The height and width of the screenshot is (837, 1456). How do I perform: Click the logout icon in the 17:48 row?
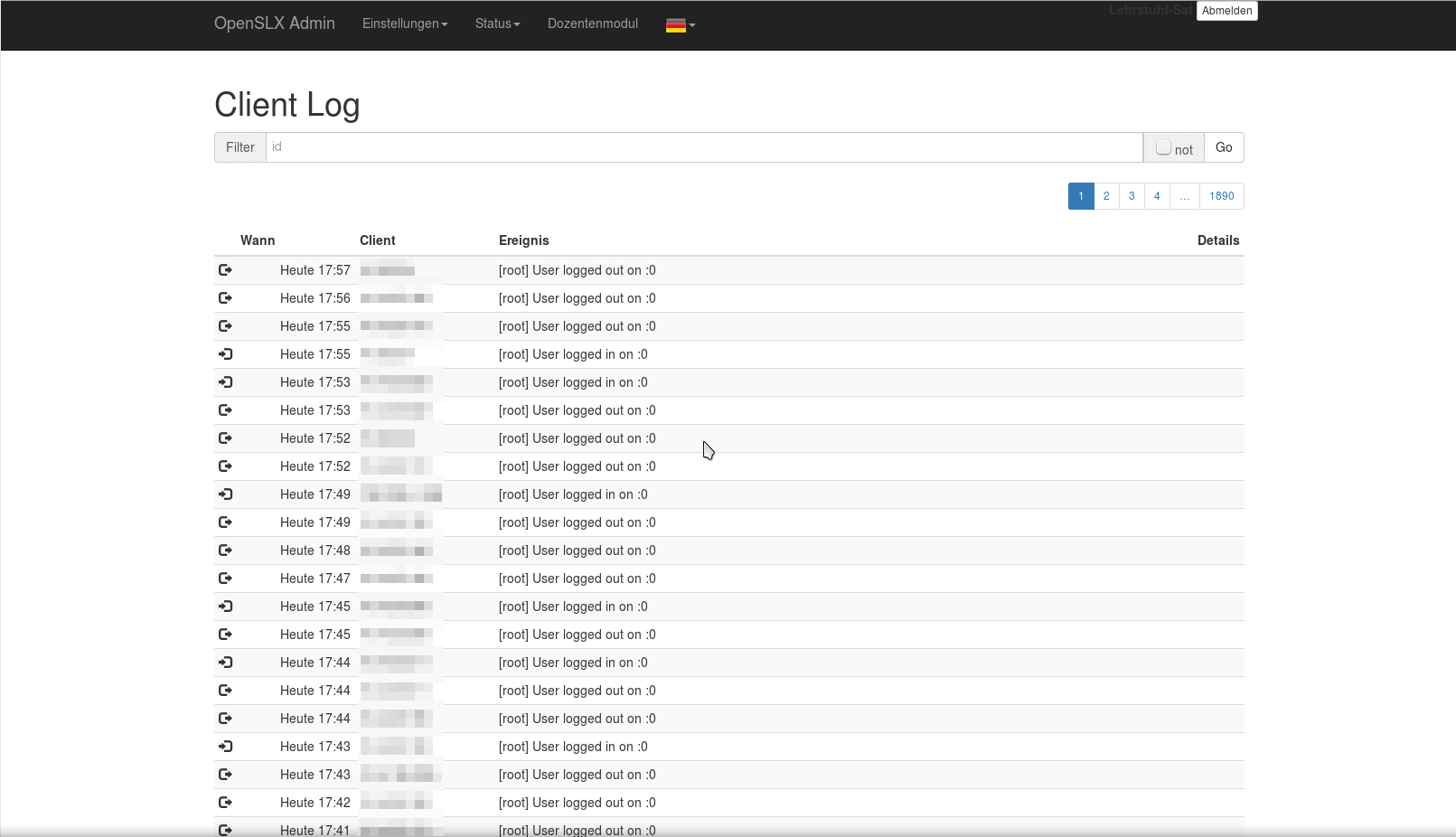point(225,550)
